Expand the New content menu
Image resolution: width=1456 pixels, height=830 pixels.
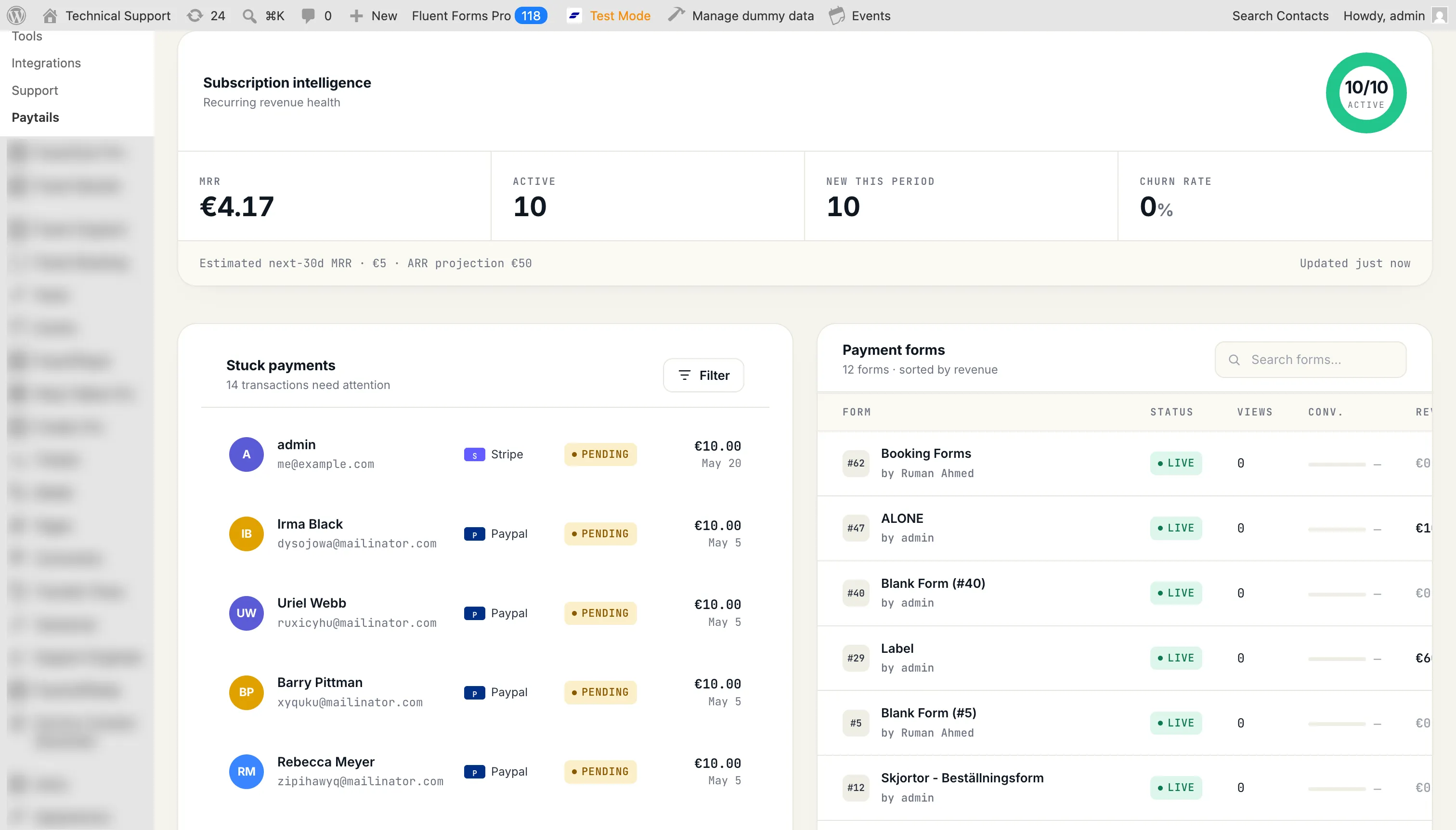[374, 15]
